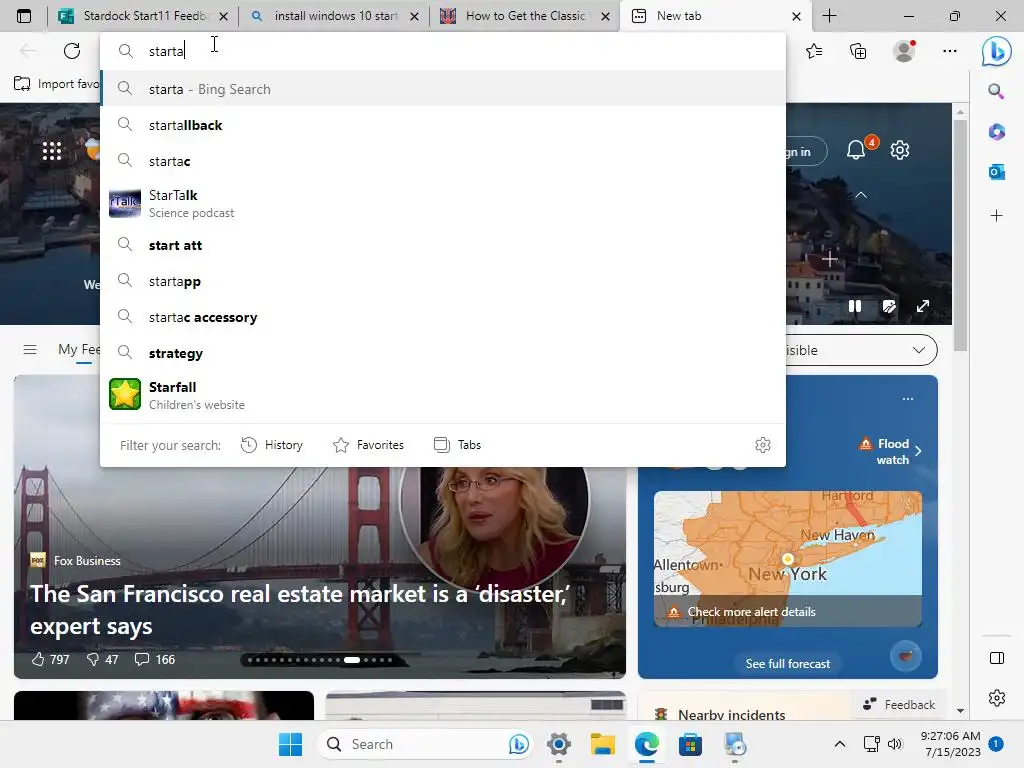Open address bar suggestion settings gear
Image resolution: width=1024 pixels, height=768 pixels.
pyautogui.click(x=763, y=445)
